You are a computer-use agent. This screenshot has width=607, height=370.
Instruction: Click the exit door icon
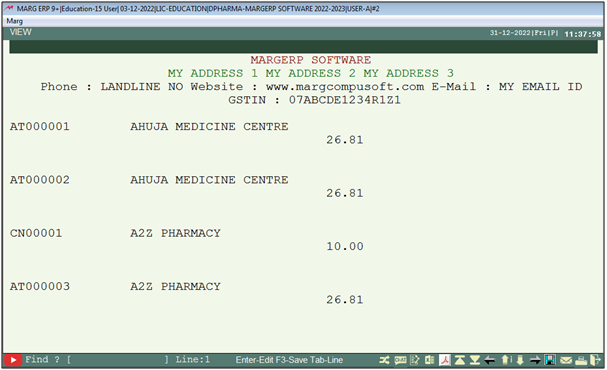pyautogui.click(x=595, y=360)
